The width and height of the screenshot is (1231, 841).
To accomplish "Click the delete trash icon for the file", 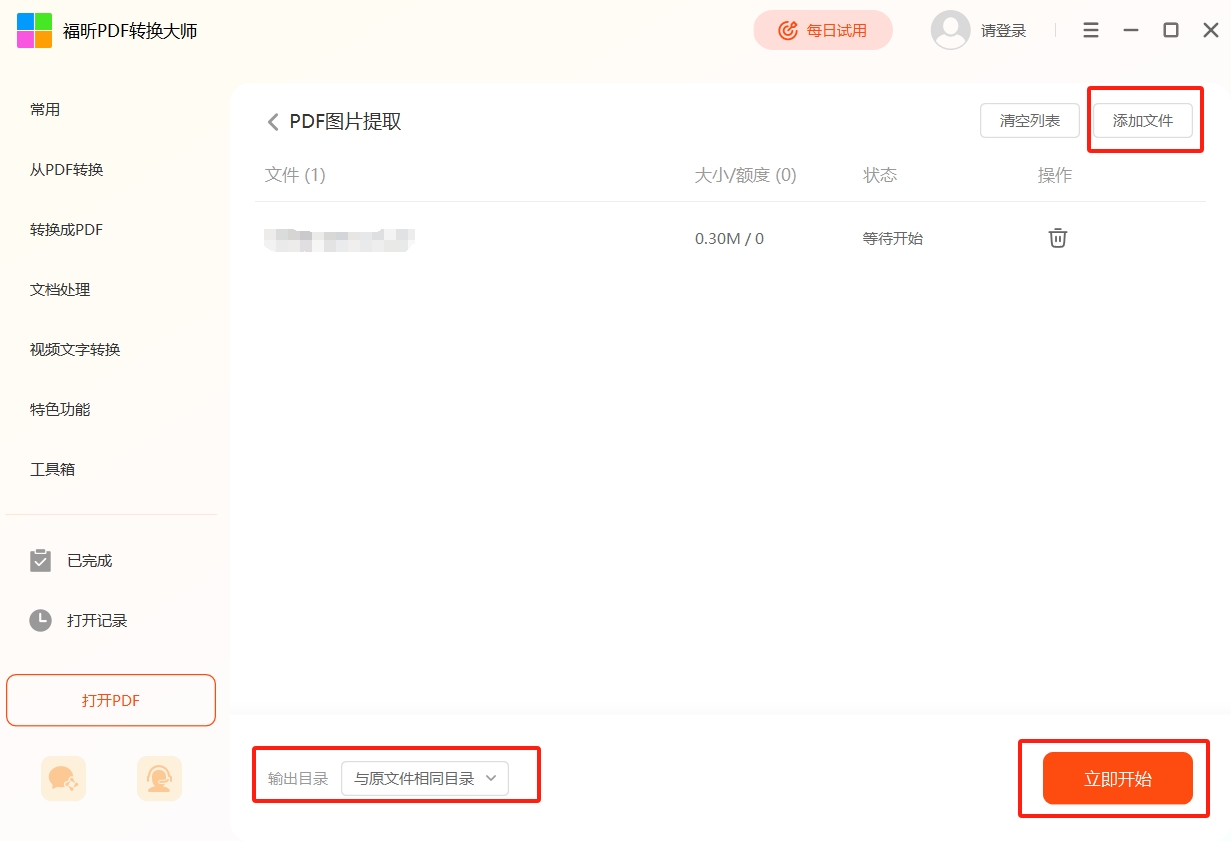I will coord(1057,238).
